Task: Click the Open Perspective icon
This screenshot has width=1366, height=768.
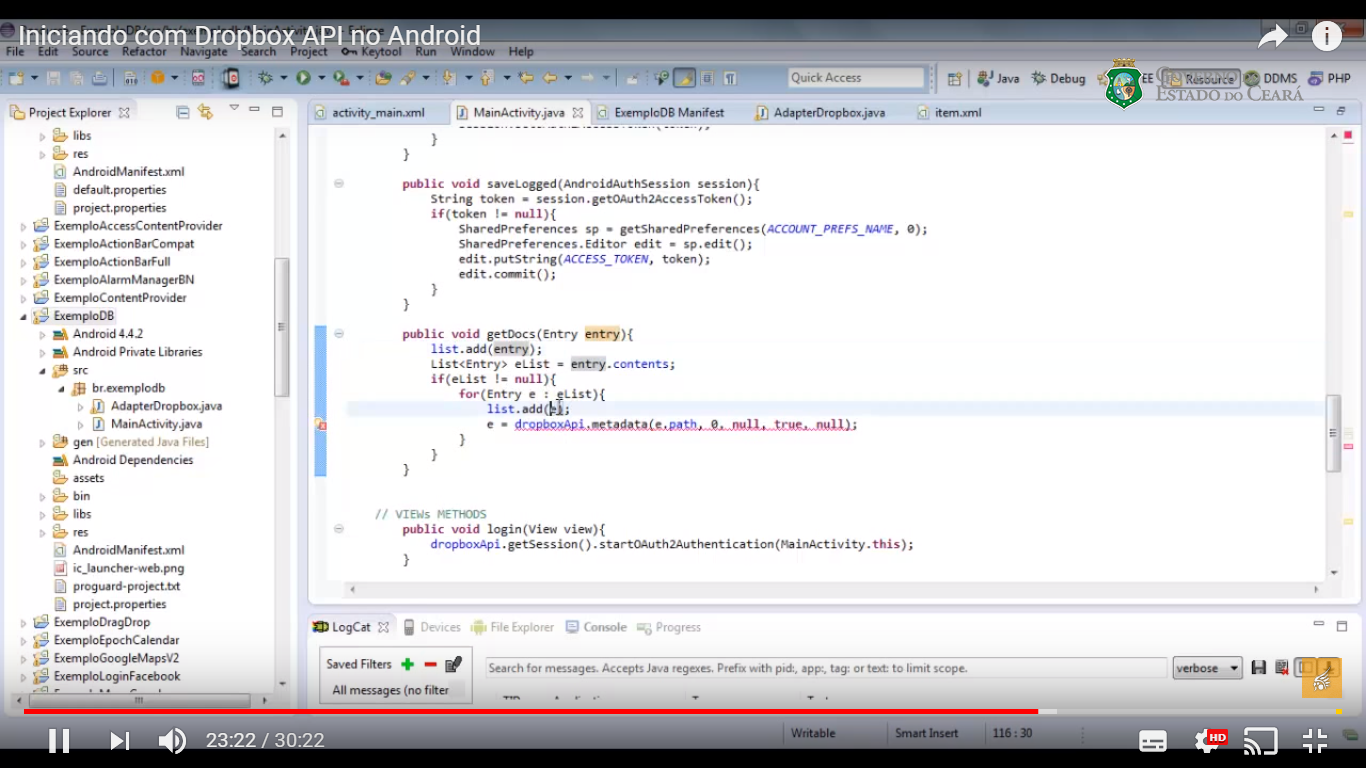Action: coord(954,78)
